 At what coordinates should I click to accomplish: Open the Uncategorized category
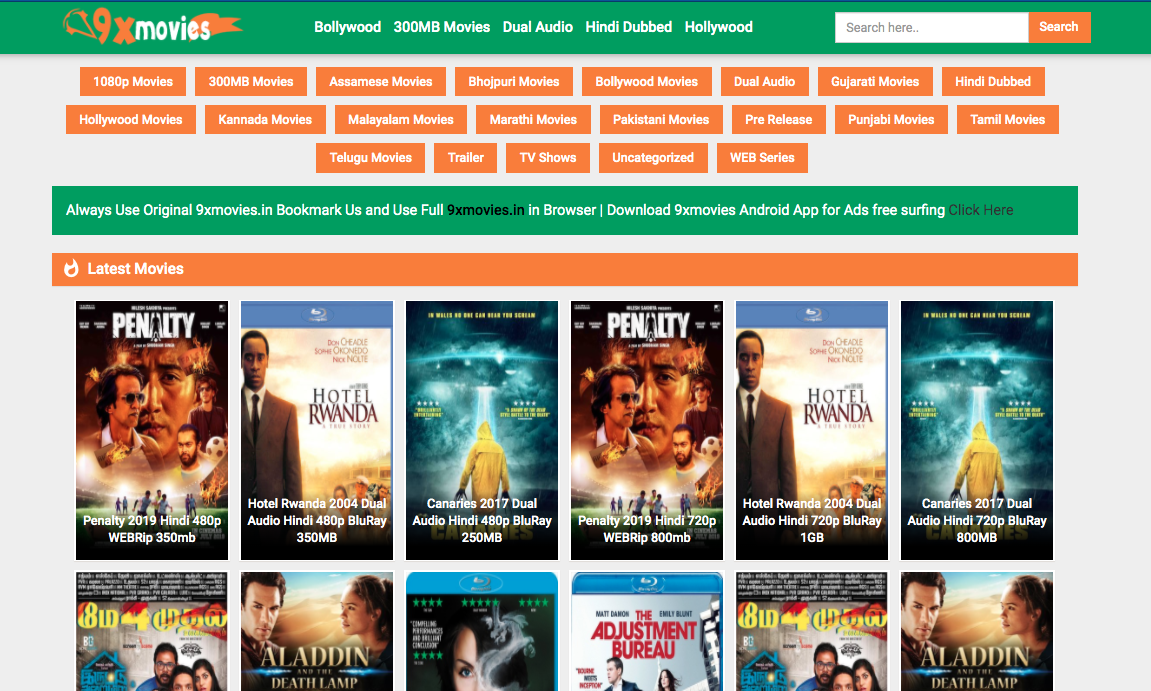pos(653,158)
